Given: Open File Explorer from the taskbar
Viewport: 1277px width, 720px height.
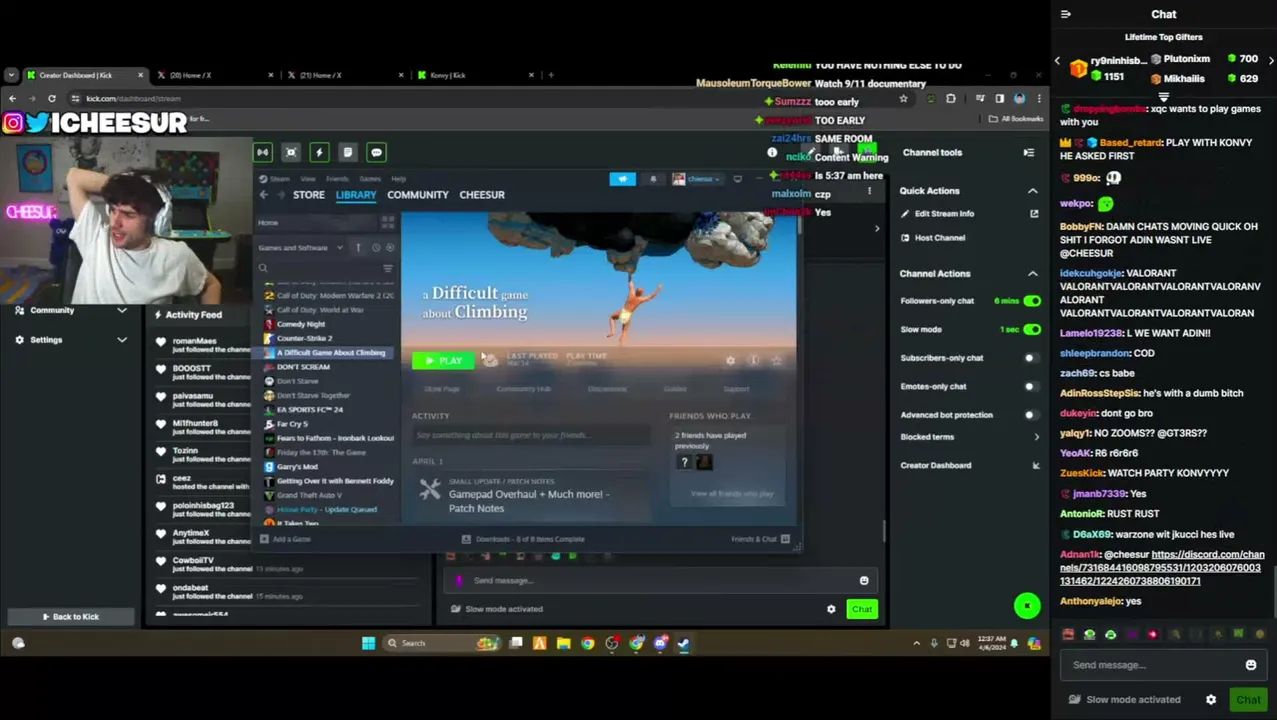Looking at the screenshot, I should coord(564,643).
